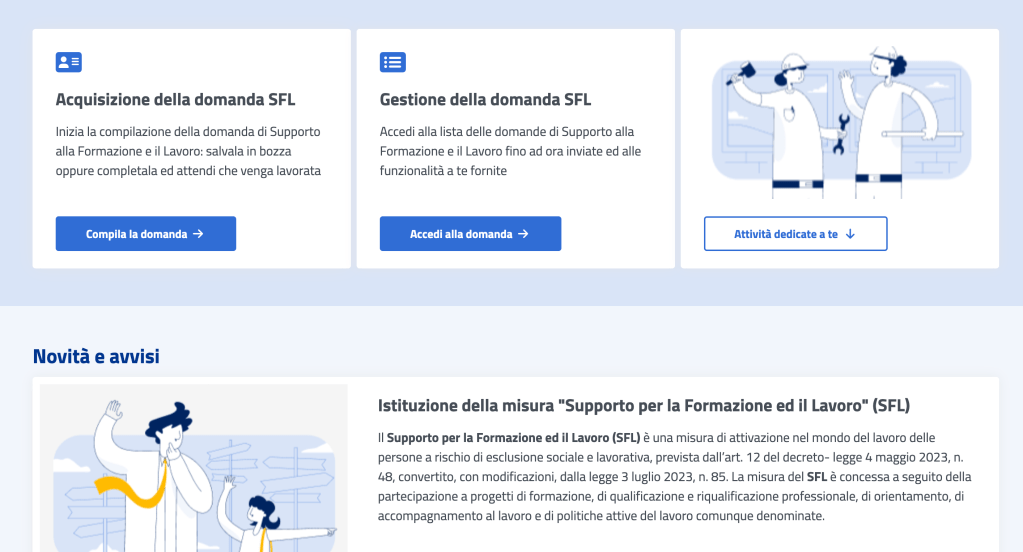Screen dimensions: 1023x552
Task: Open the signpost illustration in the news card
Action: (x=193, y=470)
